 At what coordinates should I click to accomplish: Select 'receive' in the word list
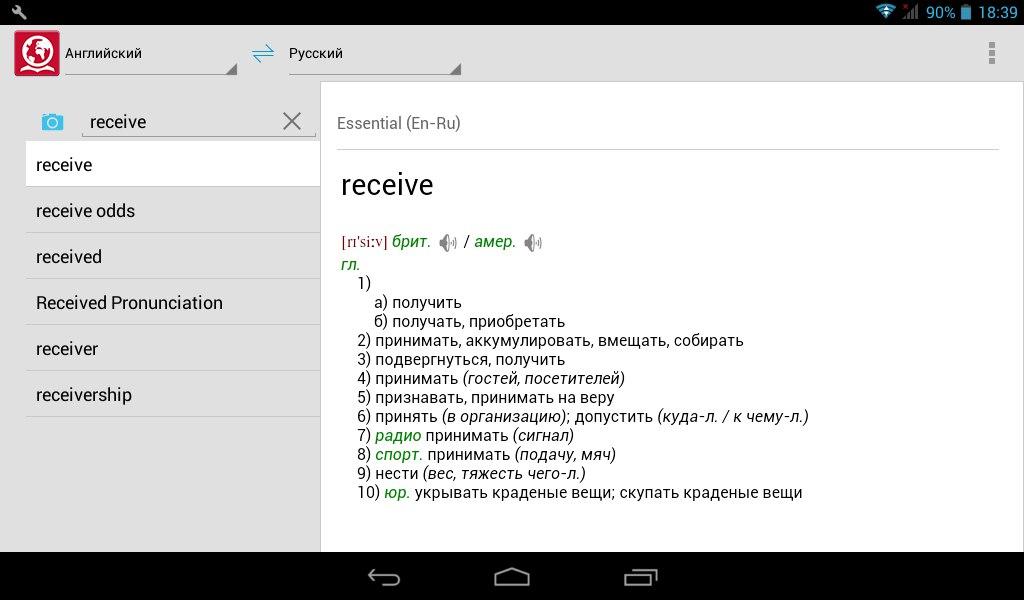coord(172,165)
